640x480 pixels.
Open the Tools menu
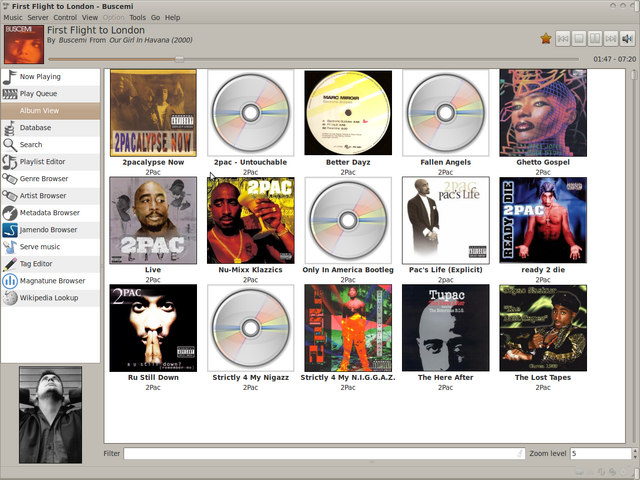coord(138,18)
